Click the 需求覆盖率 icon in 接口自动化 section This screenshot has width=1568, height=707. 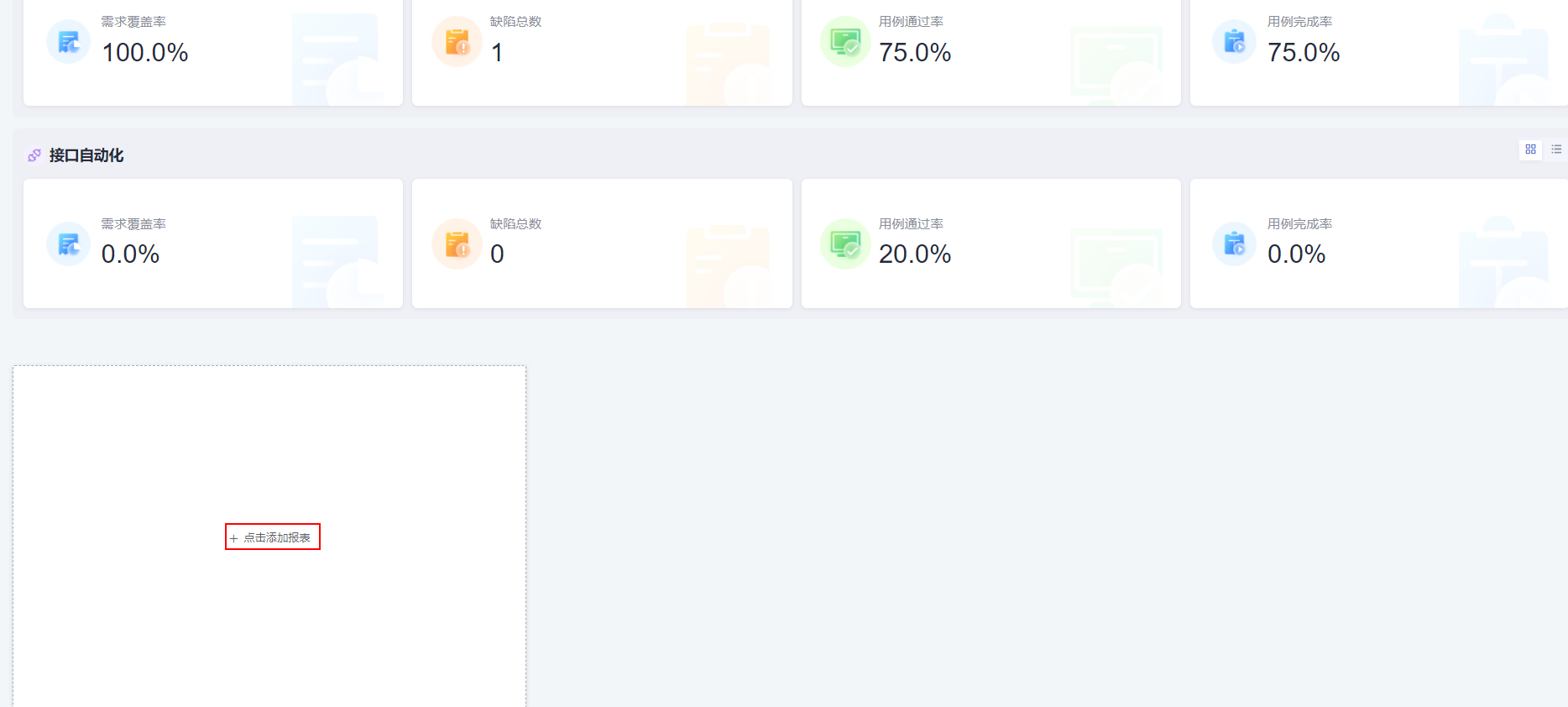point(68,244)
